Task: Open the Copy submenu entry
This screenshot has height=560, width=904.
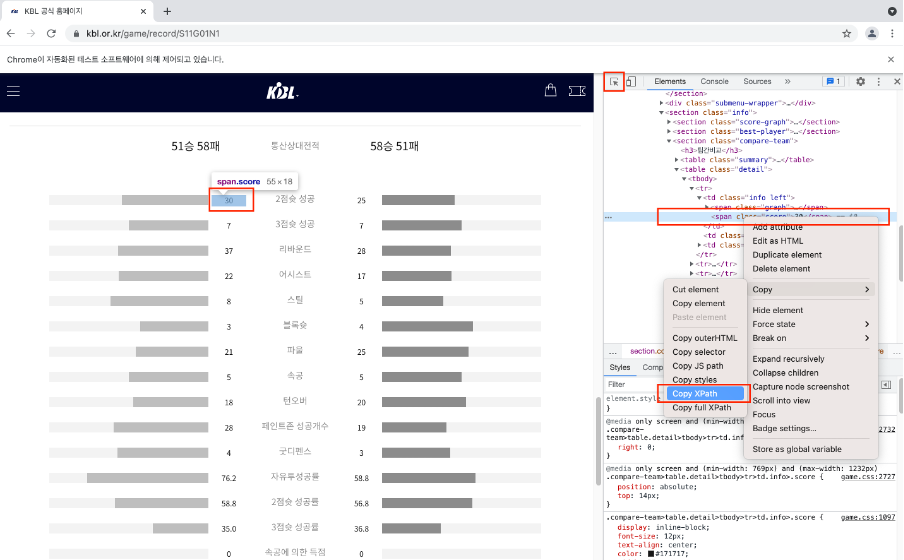Action: tap(811, 290)
